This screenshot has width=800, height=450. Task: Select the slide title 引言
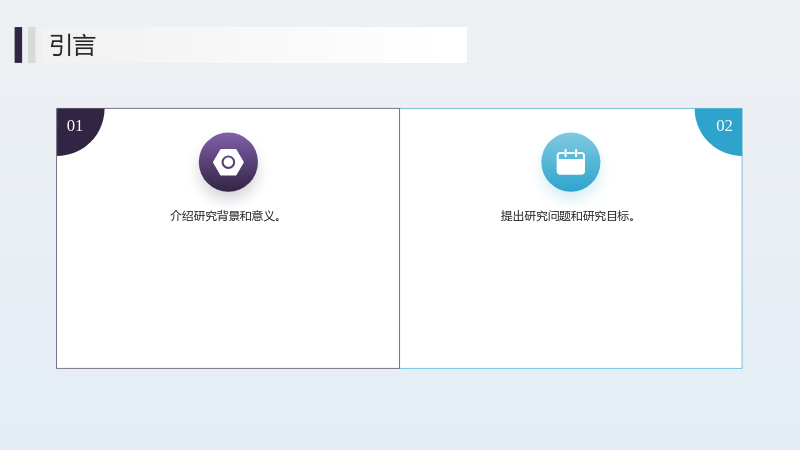(72, 45)
